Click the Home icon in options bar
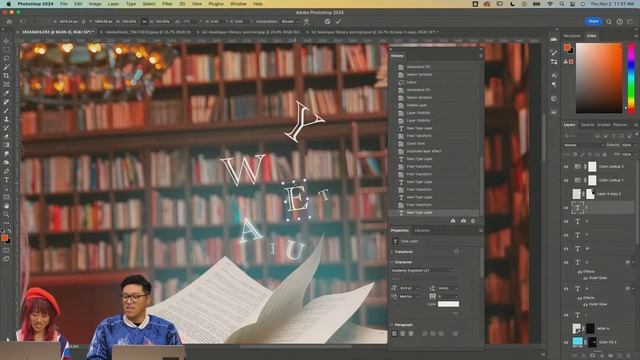Image resolution: width=640 pixels, height=360 pixels. (9, 22)
